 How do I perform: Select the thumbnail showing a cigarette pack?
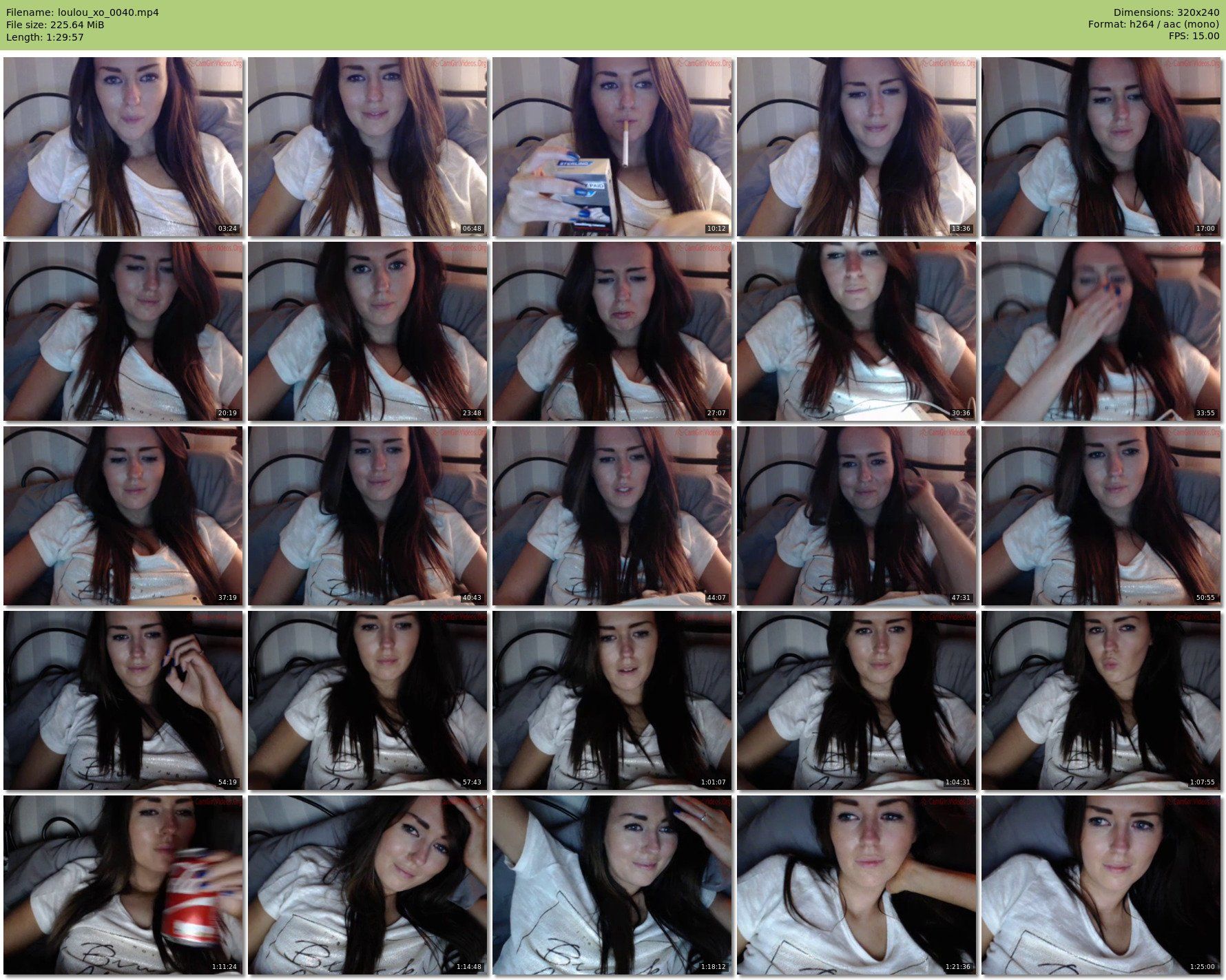(x=612, y=147)
